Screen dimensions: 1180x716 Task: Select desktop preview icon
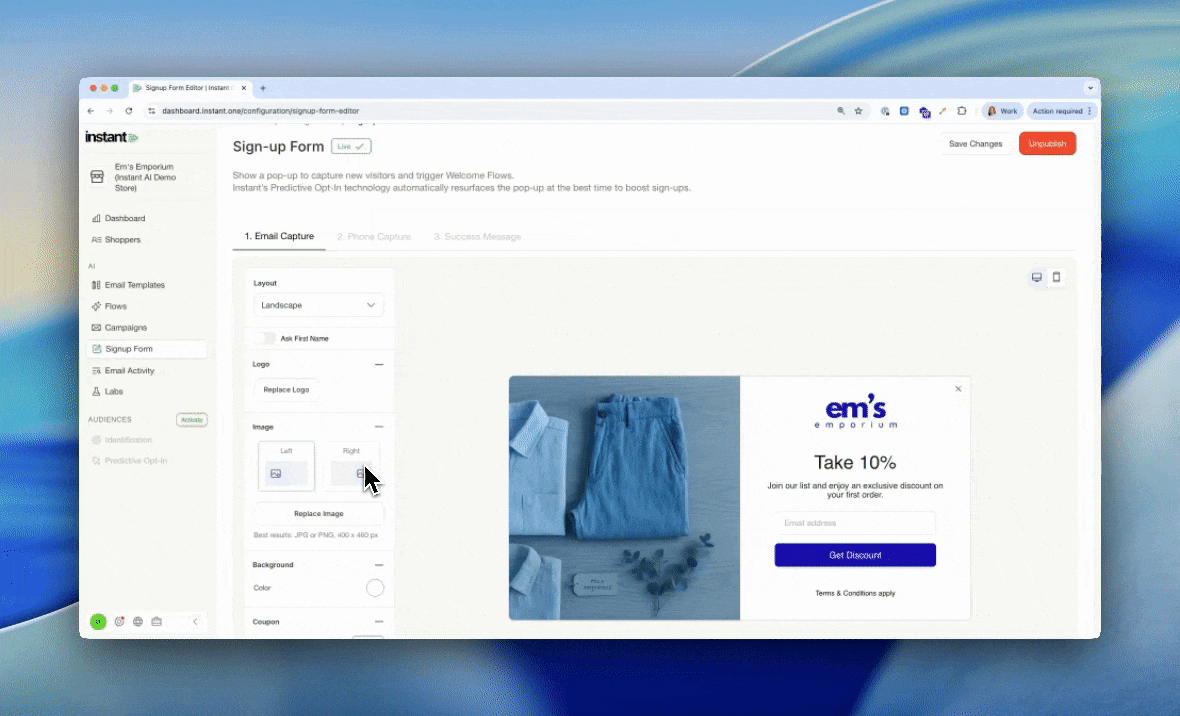1037,277
